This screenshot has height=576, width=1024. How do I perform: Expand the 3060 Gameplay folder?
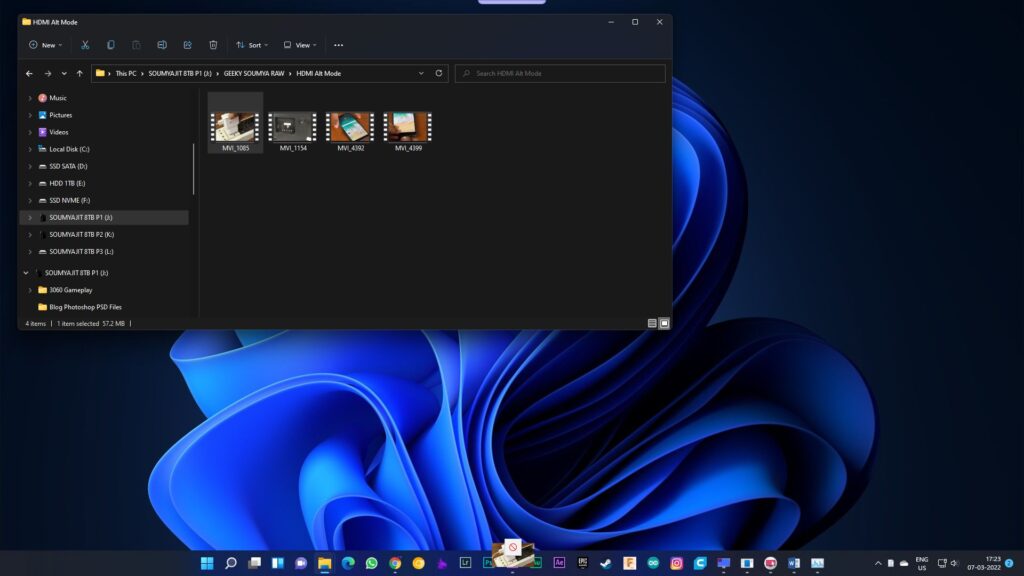(x=29, y=290)
